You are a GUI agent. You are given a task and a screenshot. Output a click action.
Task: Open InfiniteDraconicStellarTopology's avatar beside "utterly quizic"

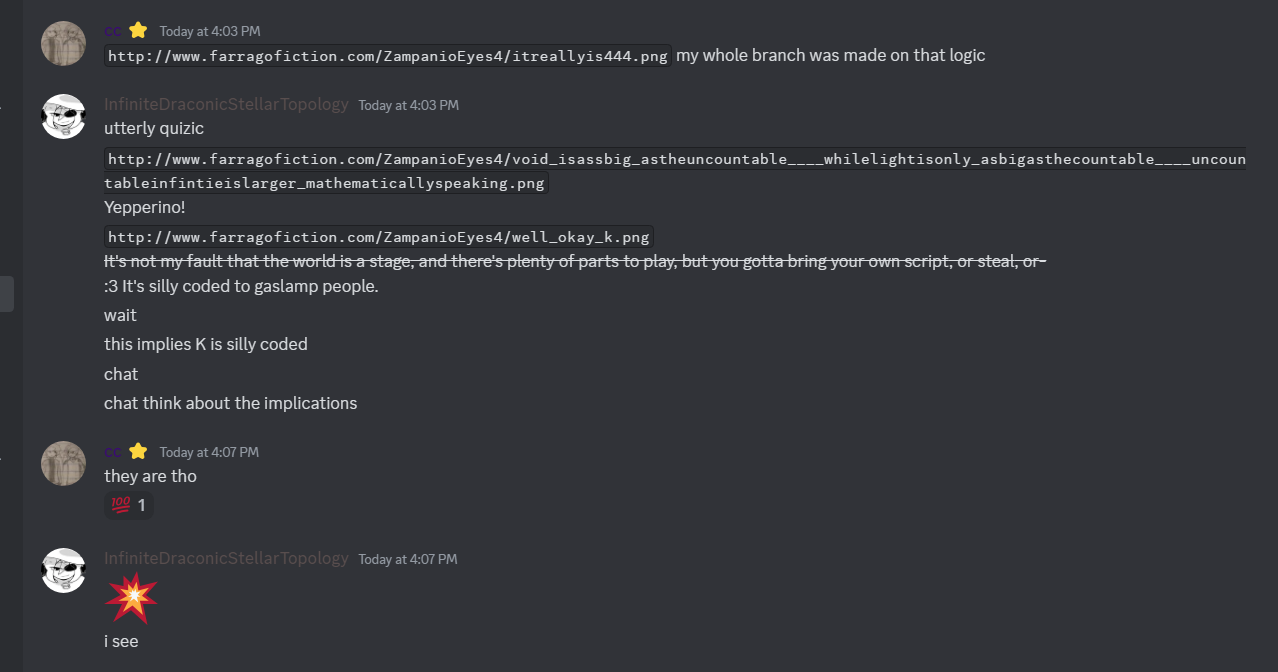[x=63, y=117]
